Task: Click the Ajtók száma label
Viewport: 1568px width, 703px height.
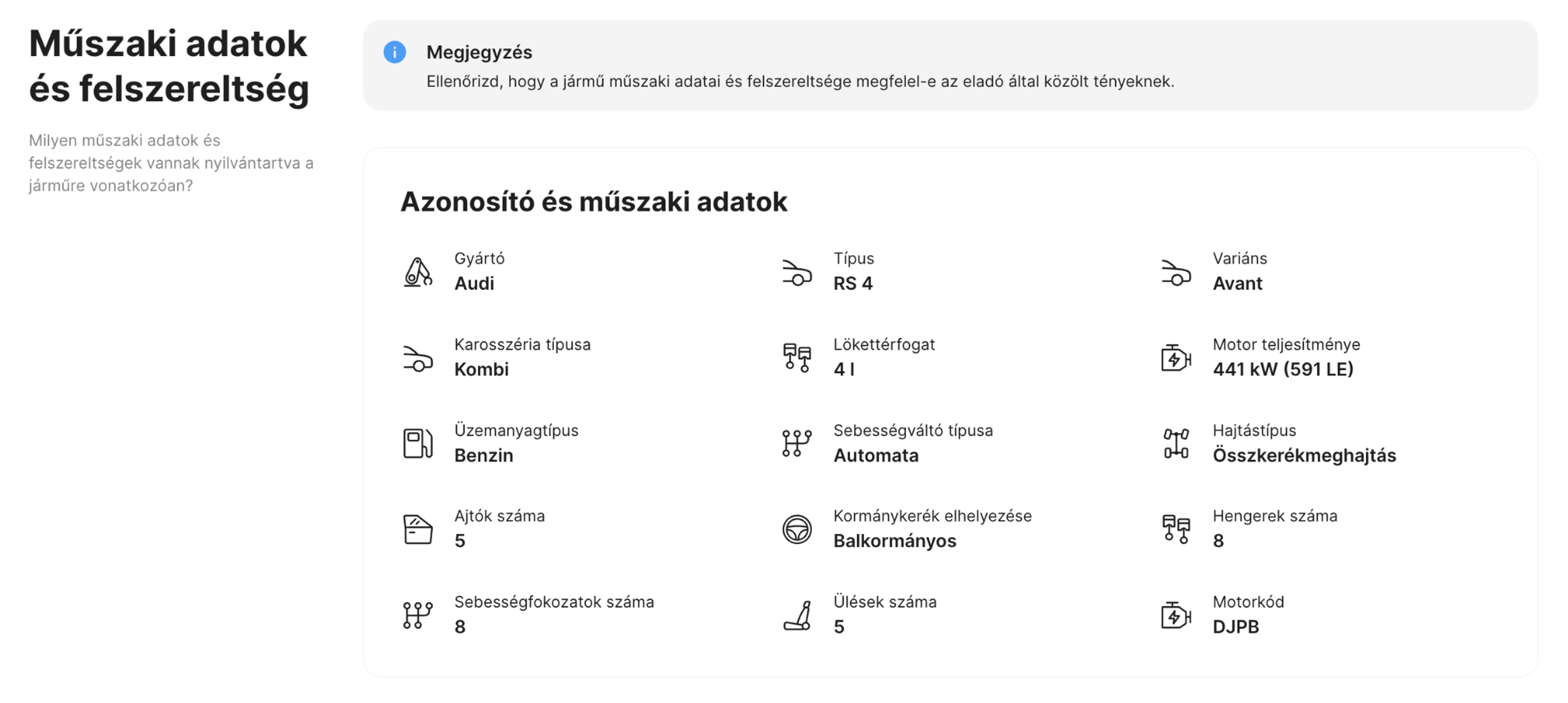Action: 500,516
